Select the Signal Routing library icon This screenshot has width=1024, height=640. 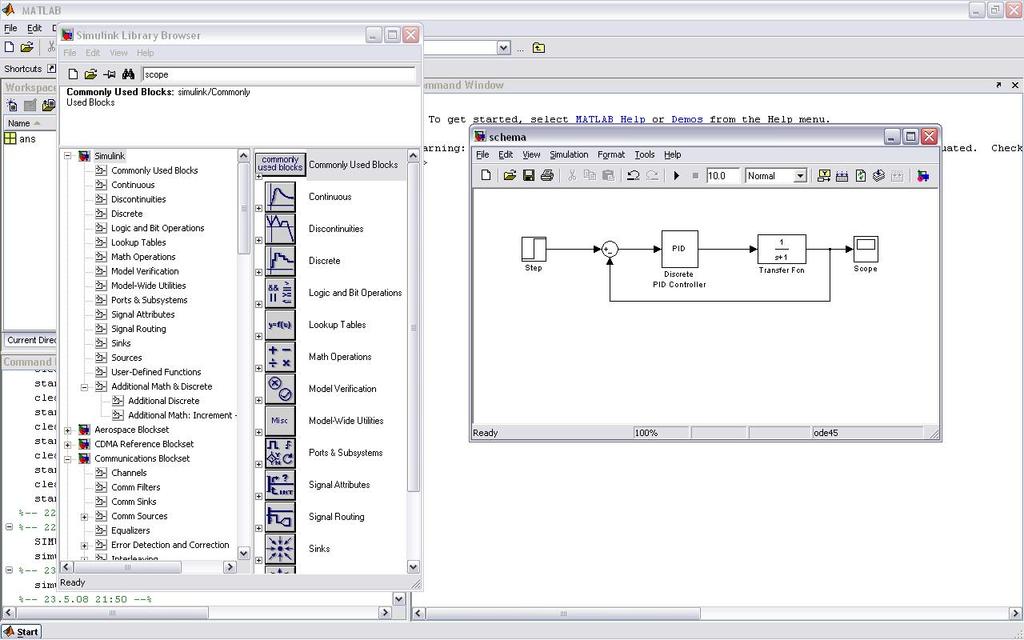click(280, 517)
